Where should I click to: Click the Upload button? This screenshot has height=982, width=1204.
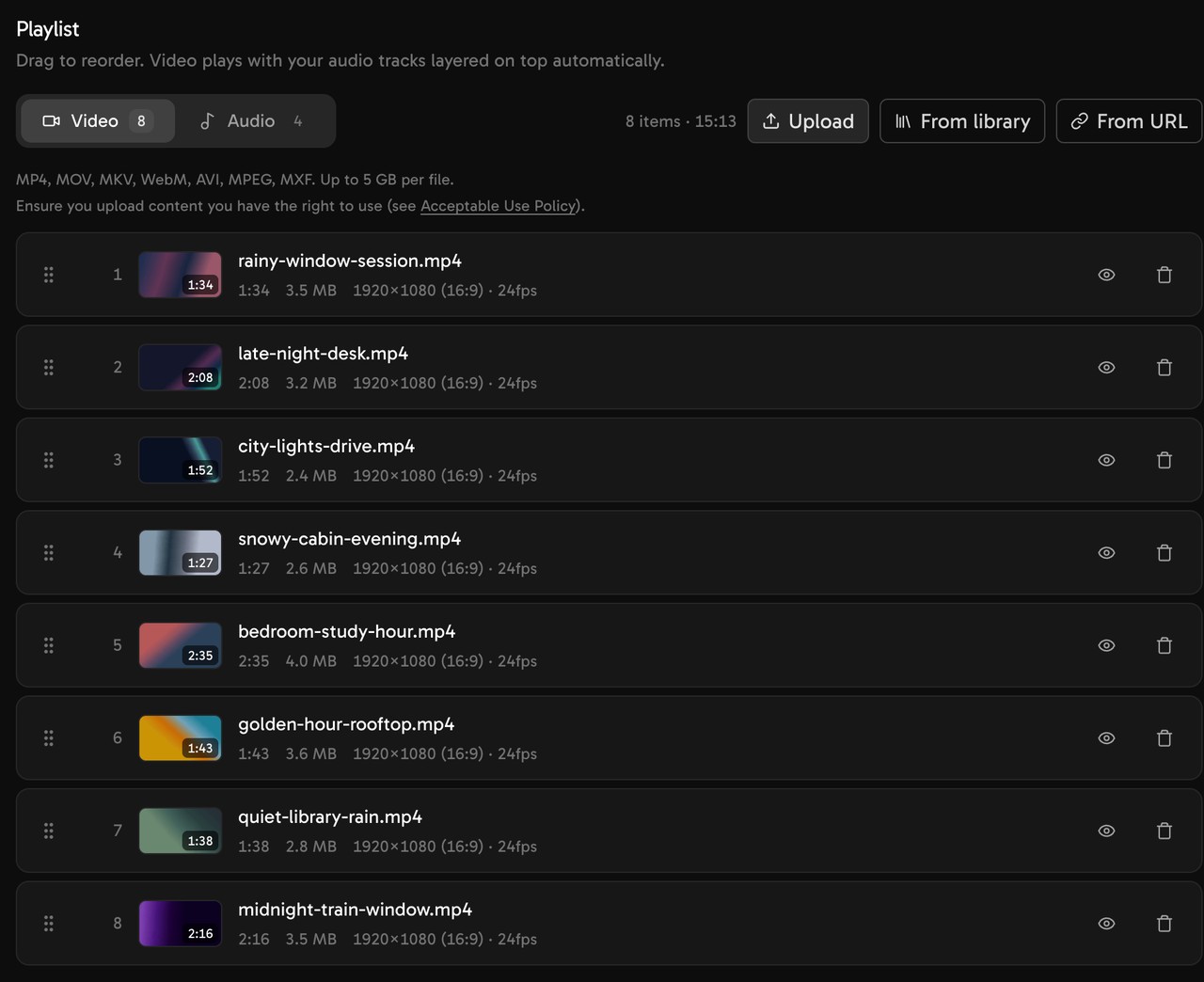(808, 121)
